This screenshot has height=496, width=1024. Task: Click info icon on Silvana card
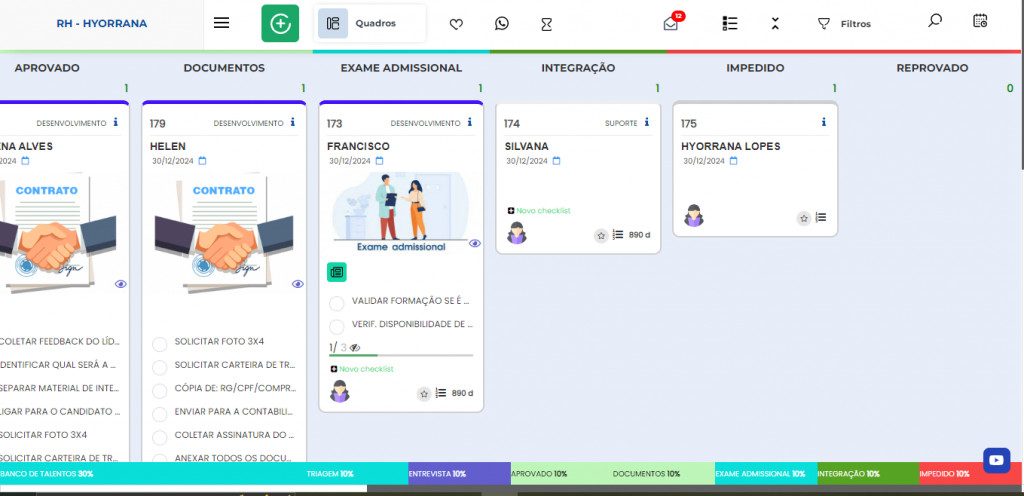[647, 123]
